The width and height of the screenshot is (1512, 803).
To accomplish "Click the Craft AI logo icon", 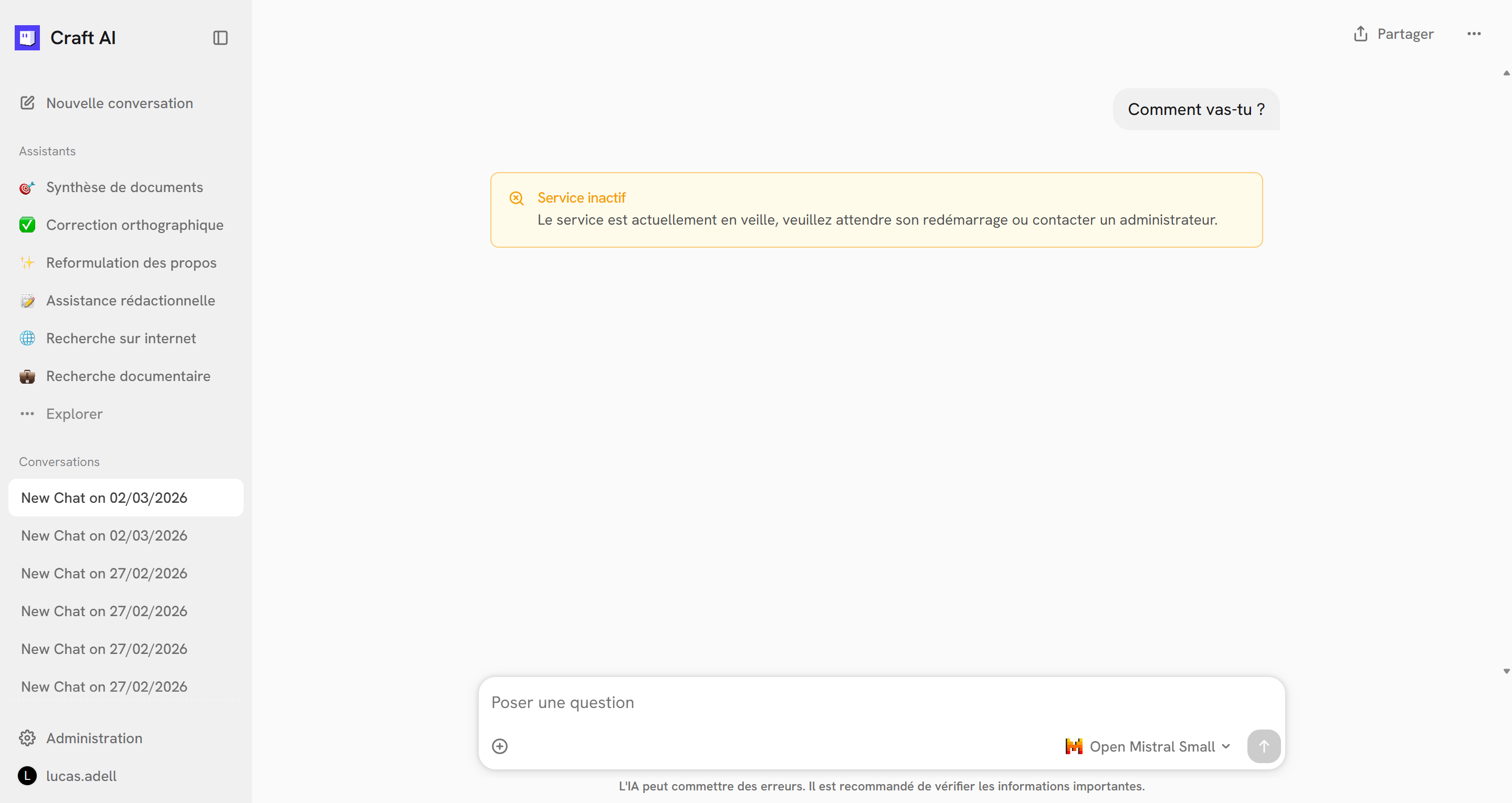I will pos(27,38).
